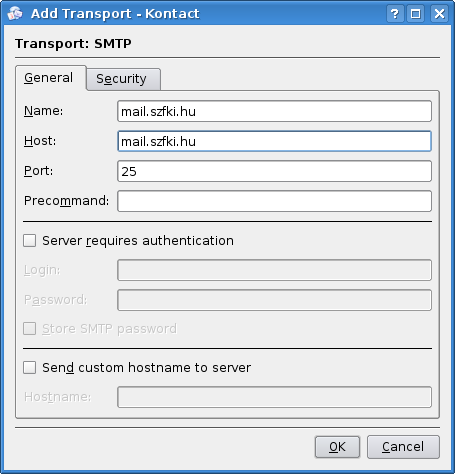This screenshot has height=474, width=455.
Task: Select the Port field showing 25
Action: point(274,171)
